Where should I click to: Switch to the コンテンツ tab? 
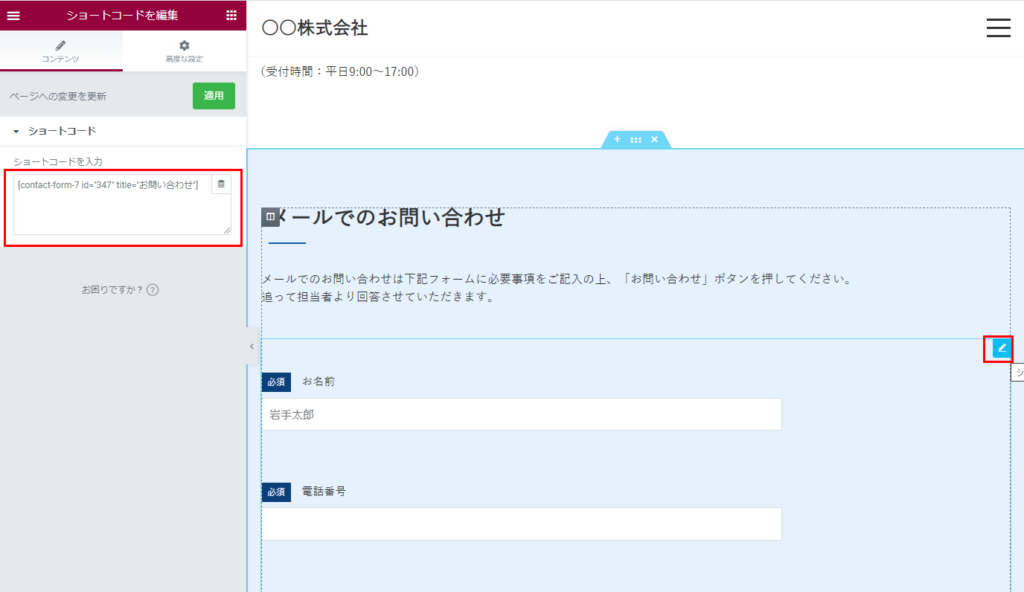point(61,51)
